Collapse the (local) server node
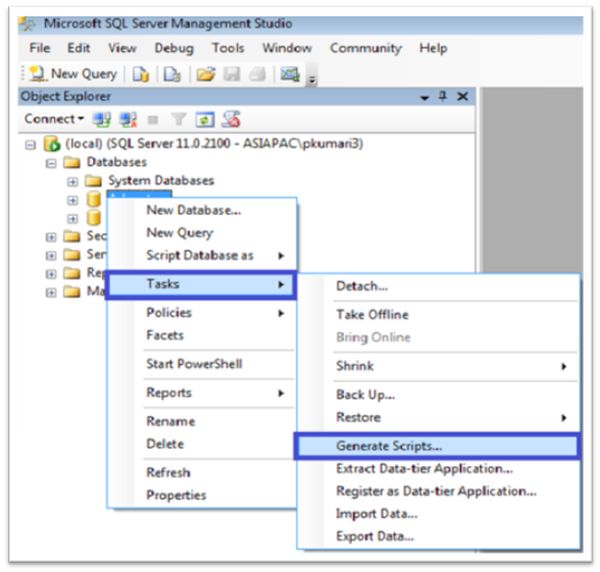This screenshot has height=572, width=600. coord(30,145)
